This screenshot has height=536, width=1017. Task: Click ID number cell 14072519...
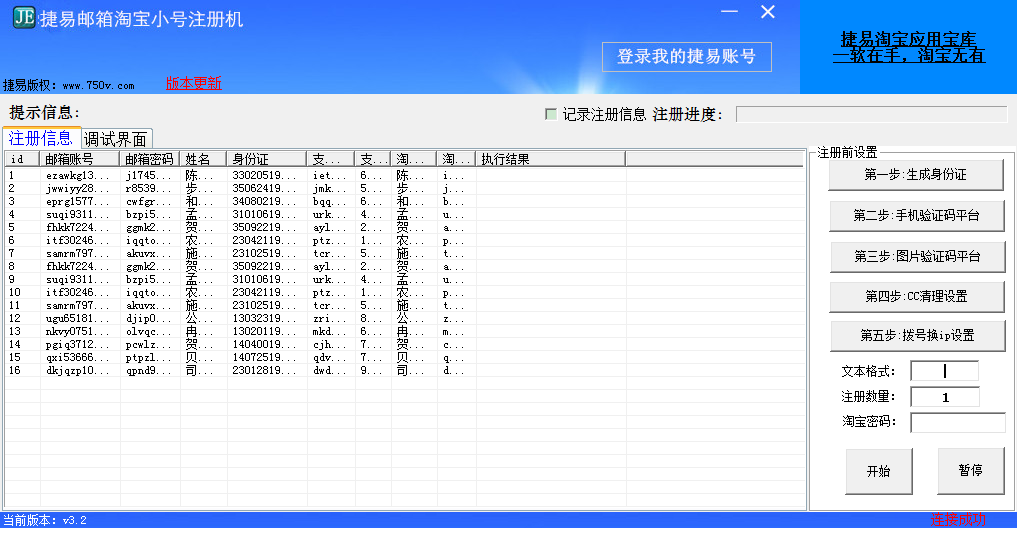(267, 357)
